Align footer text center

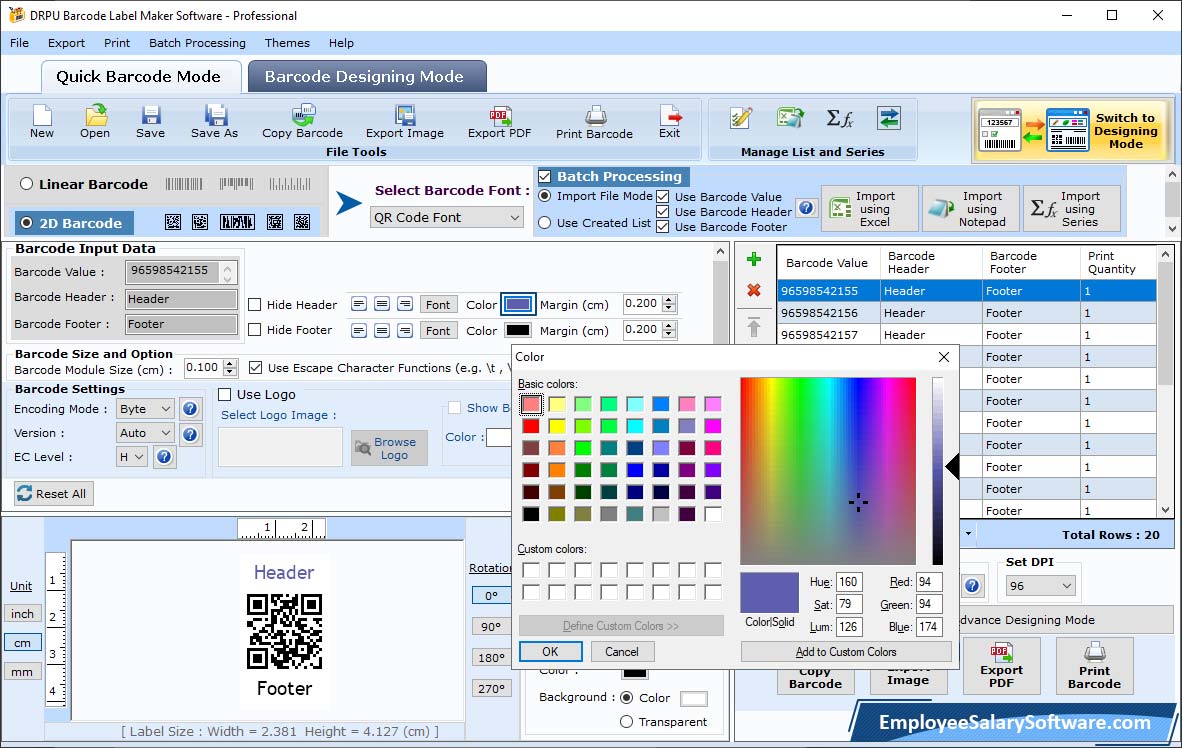point(382,330)
